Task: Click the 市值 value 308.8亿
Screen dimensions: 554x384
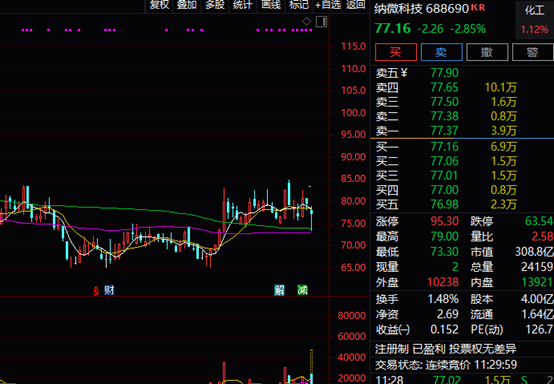Action: (x=534, y=252)
